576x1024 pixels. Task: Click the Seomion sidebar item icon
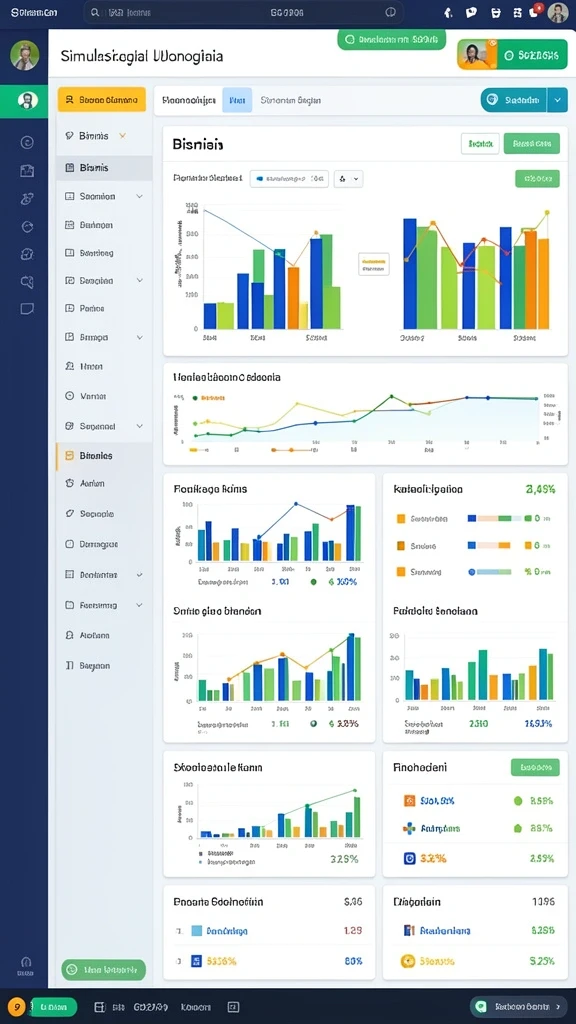(x=70, y=196)
